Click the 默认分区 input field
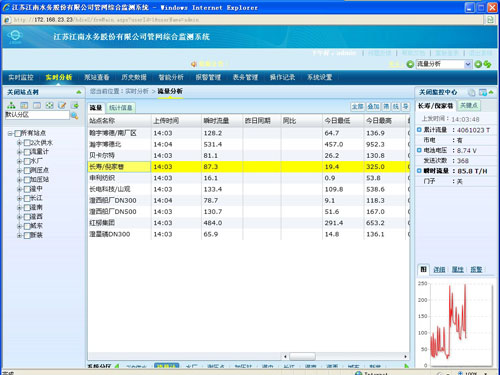This screenshot has height=375, width=500. (x=37, y=115)
